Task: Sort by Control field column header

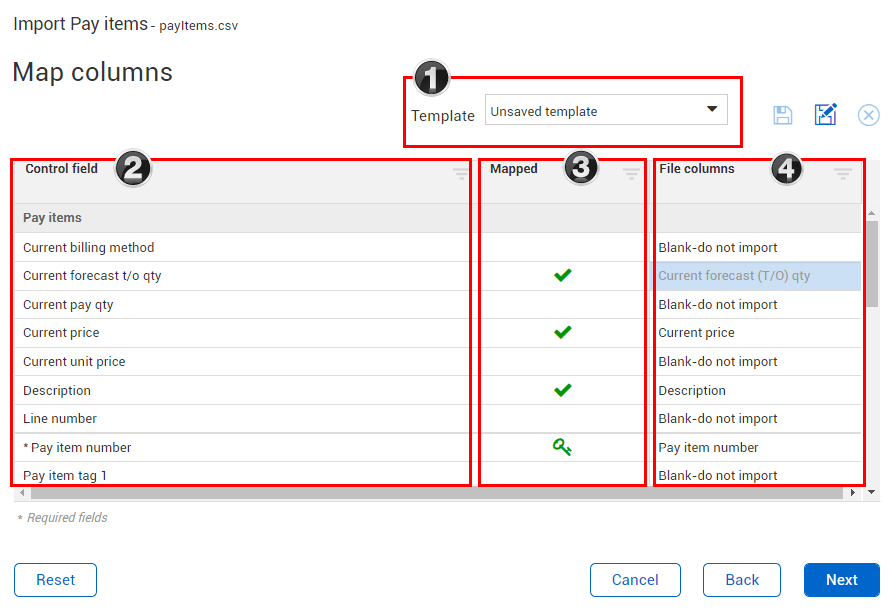Action: tap(62, 169)
